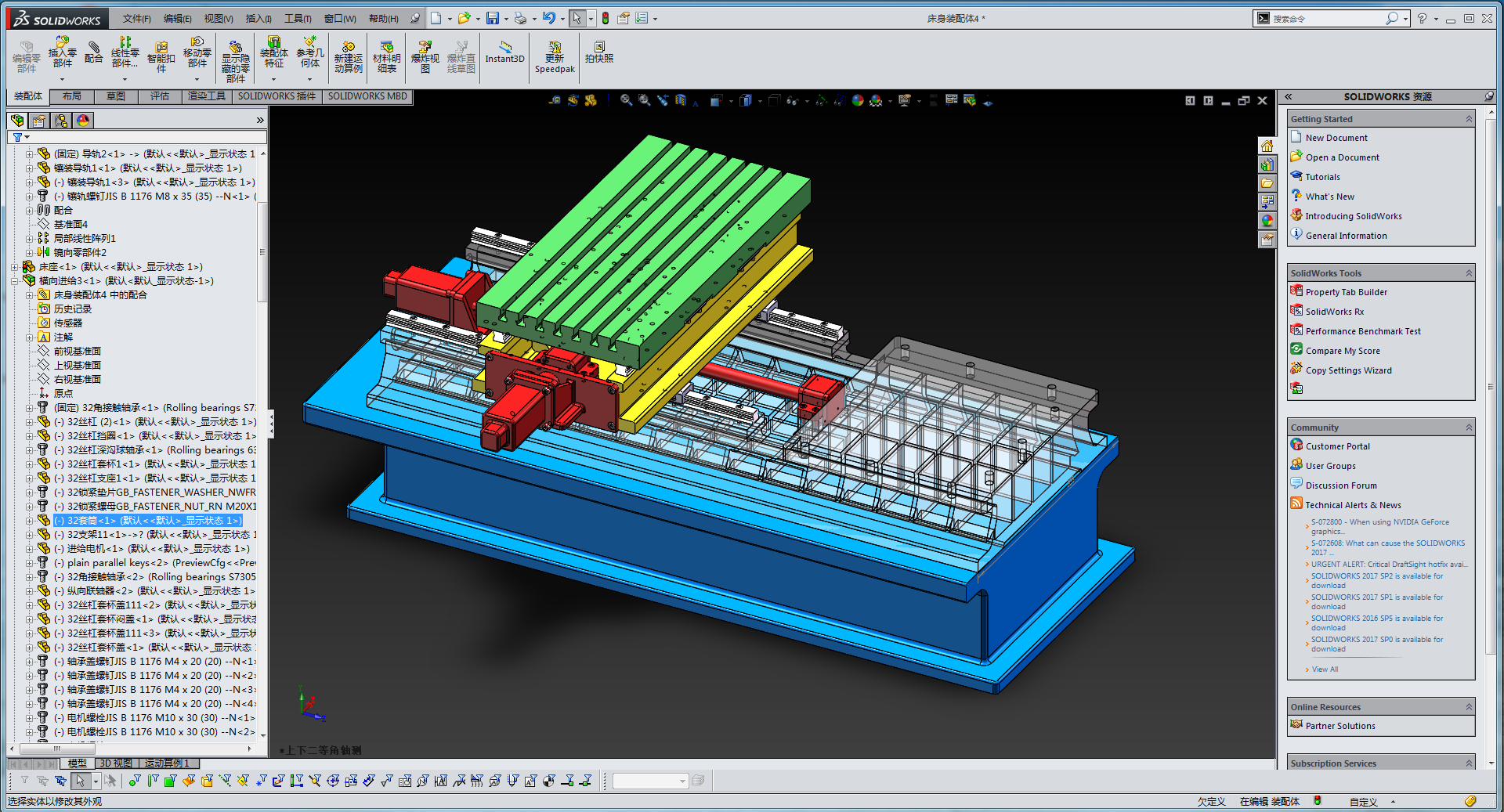
Task: Toggle the Selection Filter on/off icon
Action: 24,781
